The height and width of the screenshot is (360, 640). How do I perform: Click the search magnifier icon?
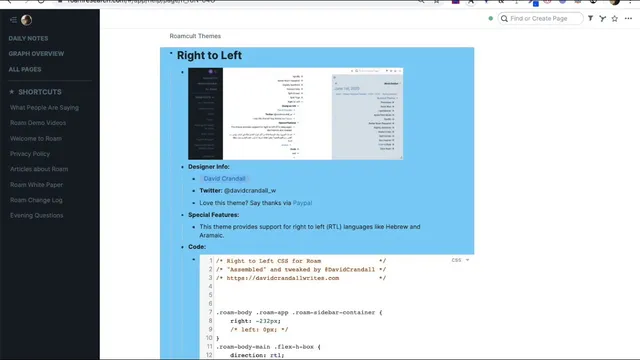504,18
